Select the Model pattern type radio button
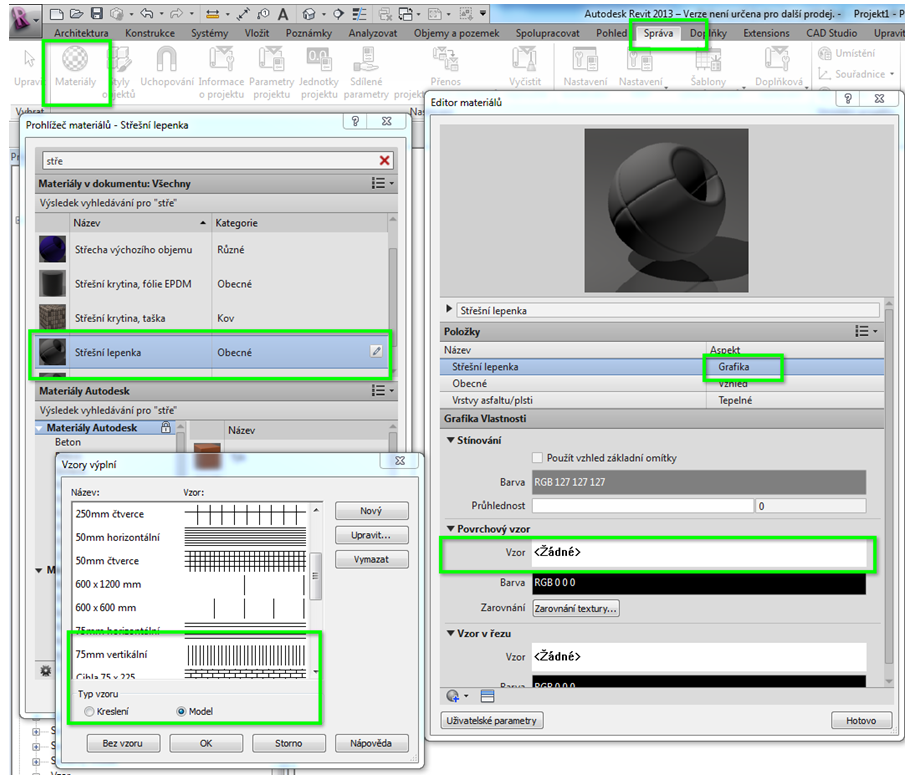The image size is (905, 779). (x=181, y=711)
